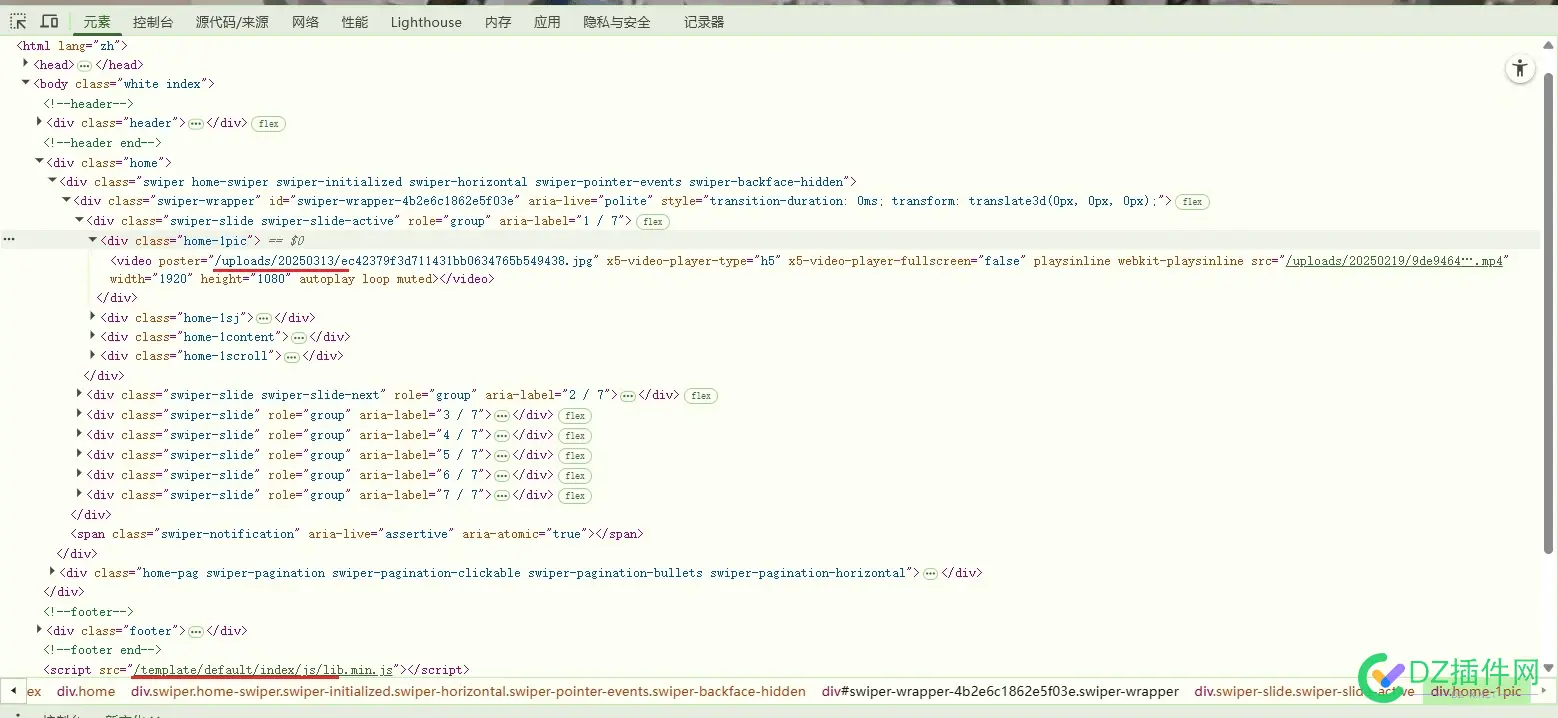Click the three-dot row menu in gutter

click(x=9, y=240)
